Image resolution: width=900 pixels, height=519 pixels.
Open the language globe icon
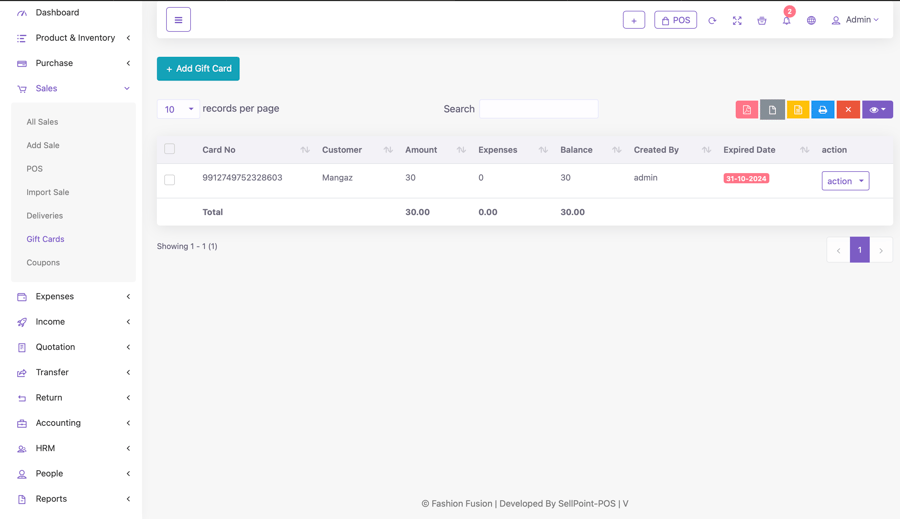pos(811,20)
